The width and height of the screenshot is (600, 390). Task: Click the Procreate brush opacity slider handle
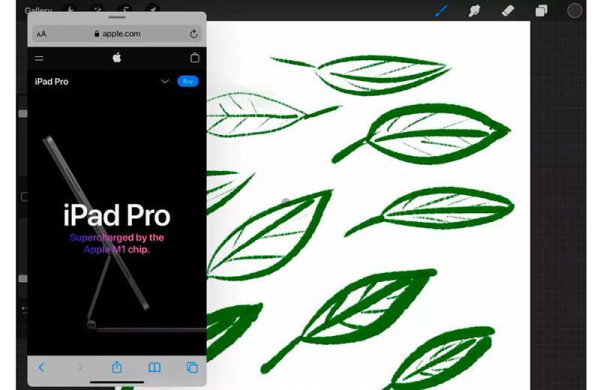pyautogui.click(x=23, y=279)
